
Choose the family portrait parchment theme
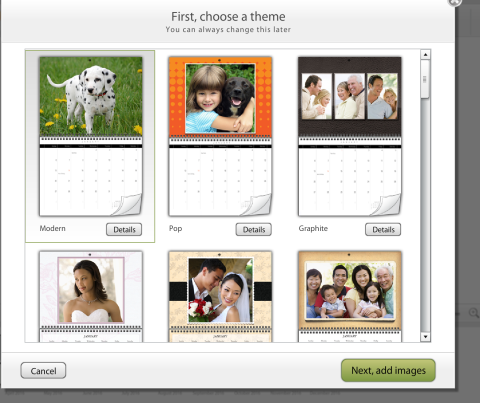(x=350, y=296)
